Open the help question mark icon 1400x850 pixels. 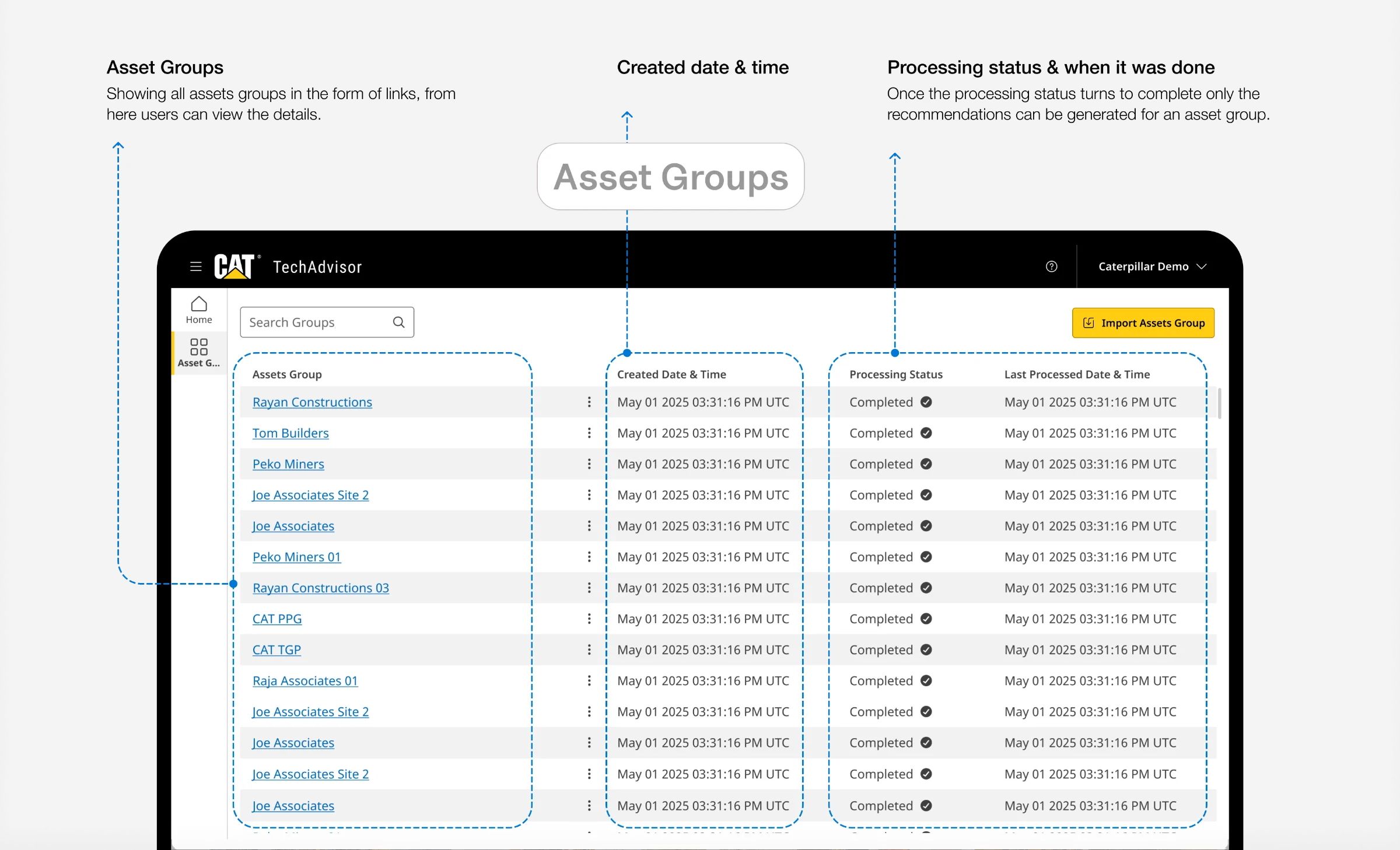point(1051,266)
